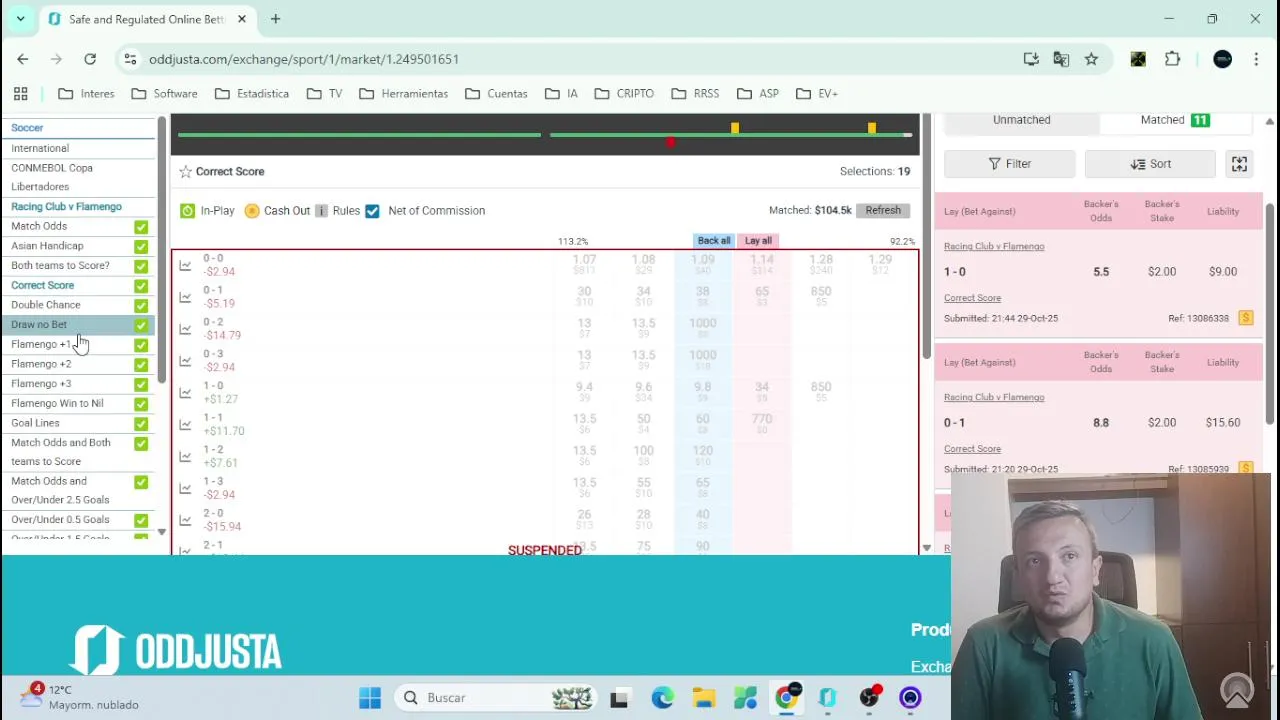Open the chart icon for 1 - 2 row
1280x720 pixels.
(x=185, y=457)
